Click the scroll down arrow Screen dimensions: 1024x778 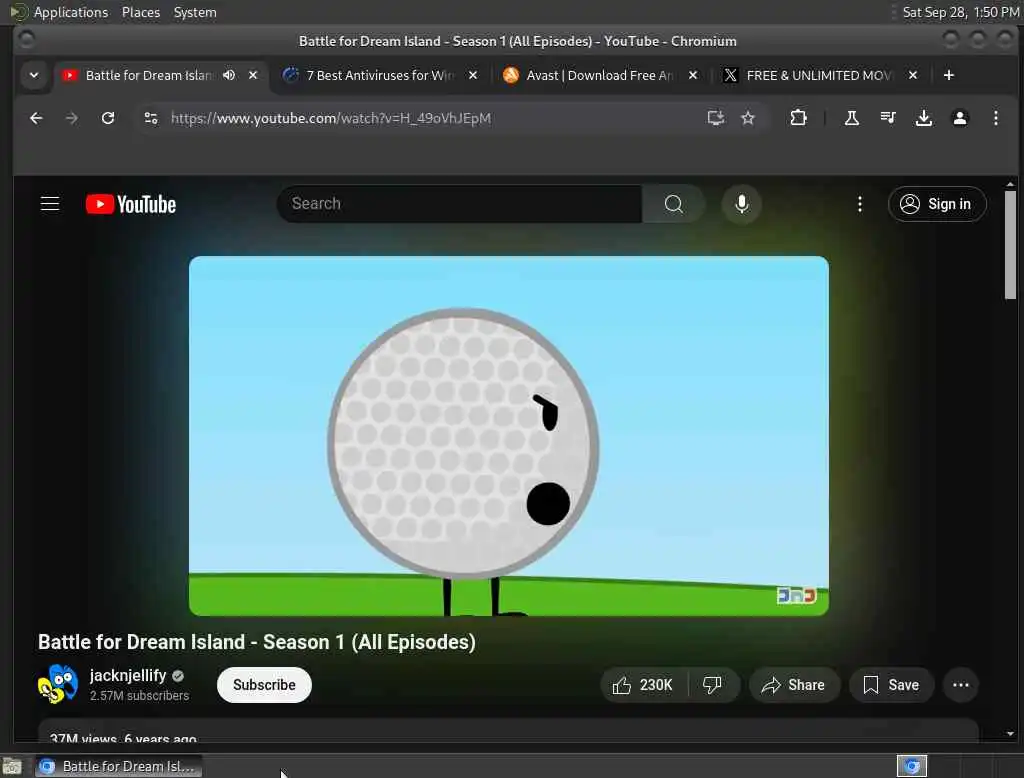1010,734
